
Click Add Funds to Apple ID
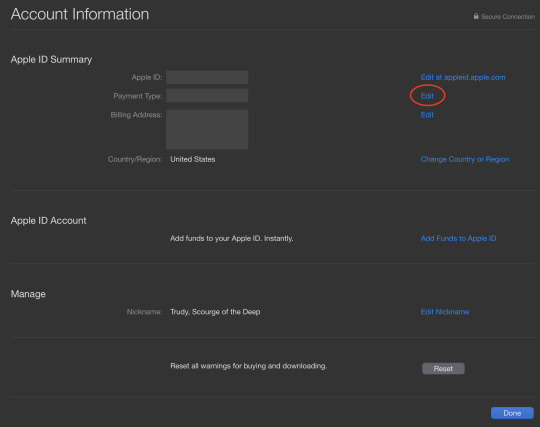point(458,238)
